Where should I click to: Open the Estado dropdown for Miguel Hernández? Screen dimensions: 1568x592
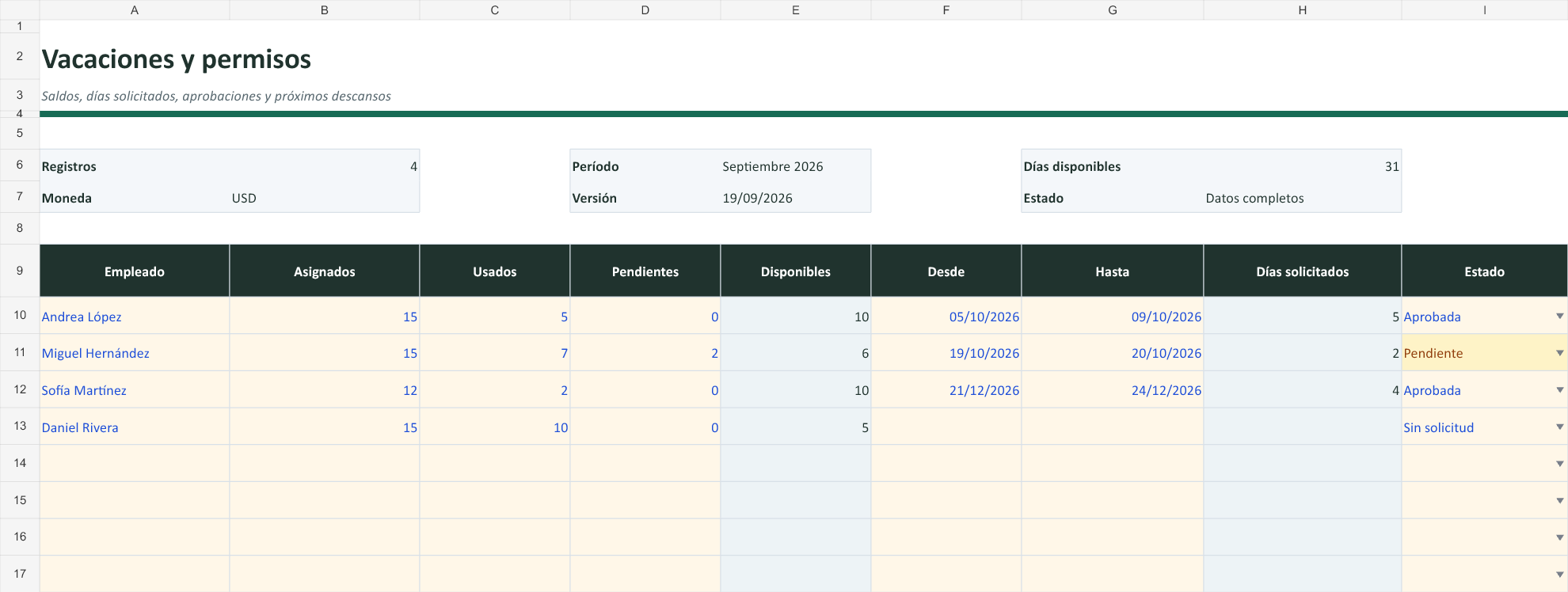click(x=1559, y=353)
